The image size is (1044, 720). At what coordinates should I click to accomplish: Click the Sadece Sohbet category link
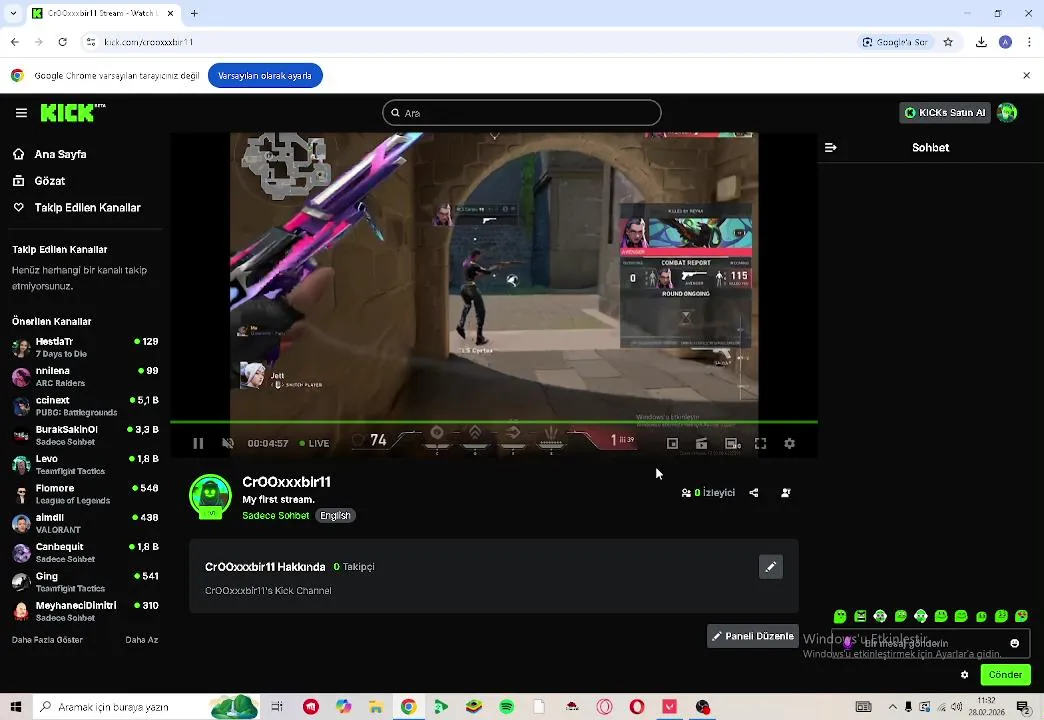276,516
